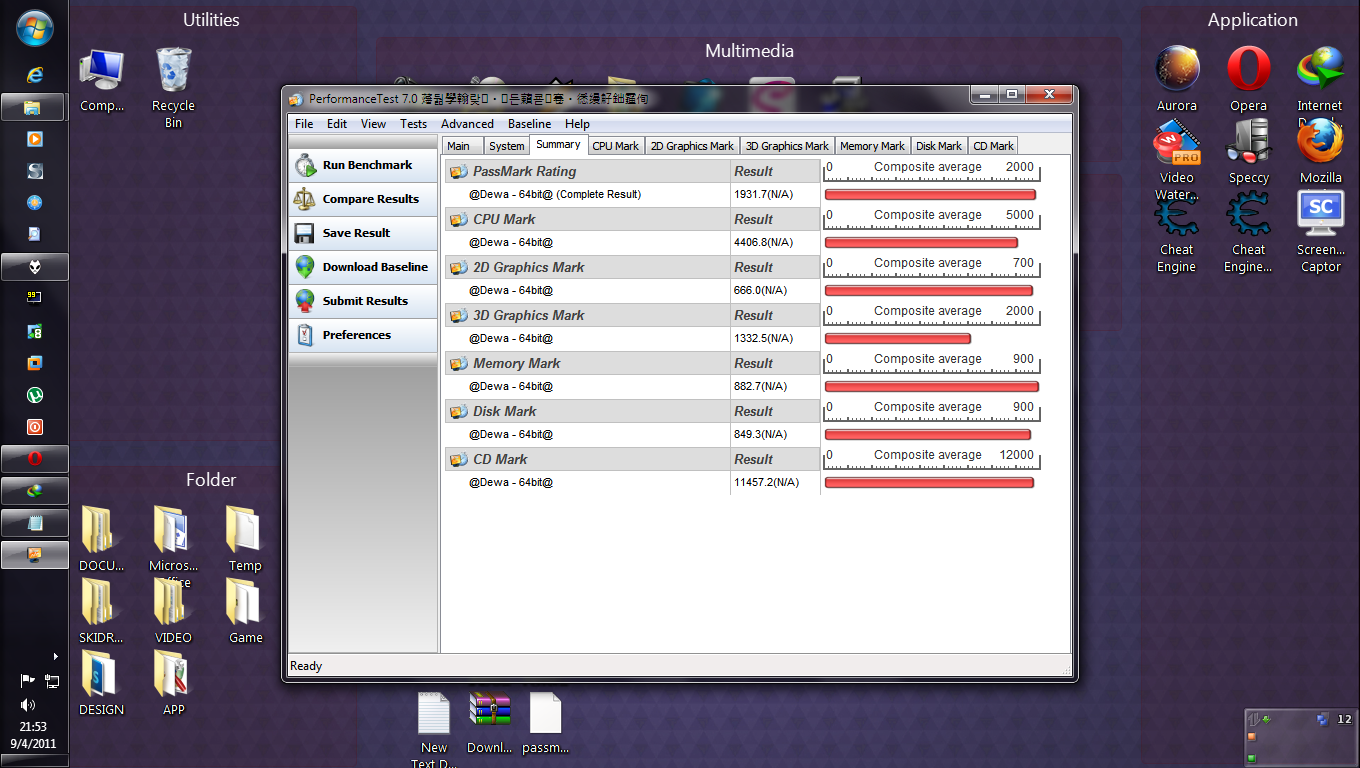
Task: Click the icon beside PassMark Rating header
Action: (458, 171)
